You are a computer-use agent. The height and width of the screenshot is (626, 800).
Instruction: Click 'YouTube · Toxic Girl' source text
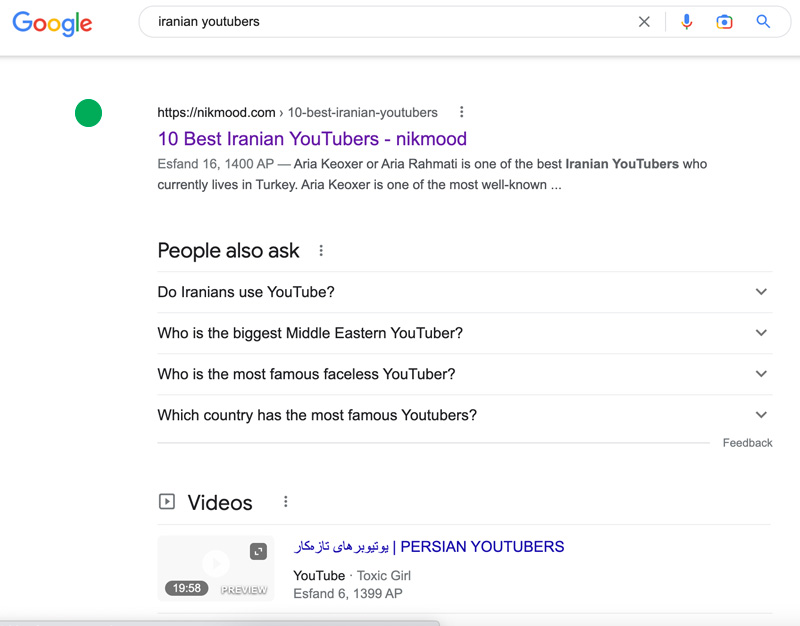pyautogui.click(x=352, y=575)
